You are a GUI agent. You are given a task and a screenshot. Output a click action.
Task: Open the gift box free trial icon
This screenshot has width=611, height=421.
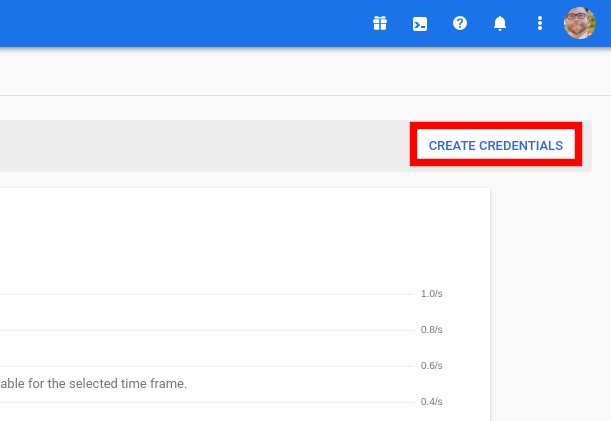(x=380, y=23)
